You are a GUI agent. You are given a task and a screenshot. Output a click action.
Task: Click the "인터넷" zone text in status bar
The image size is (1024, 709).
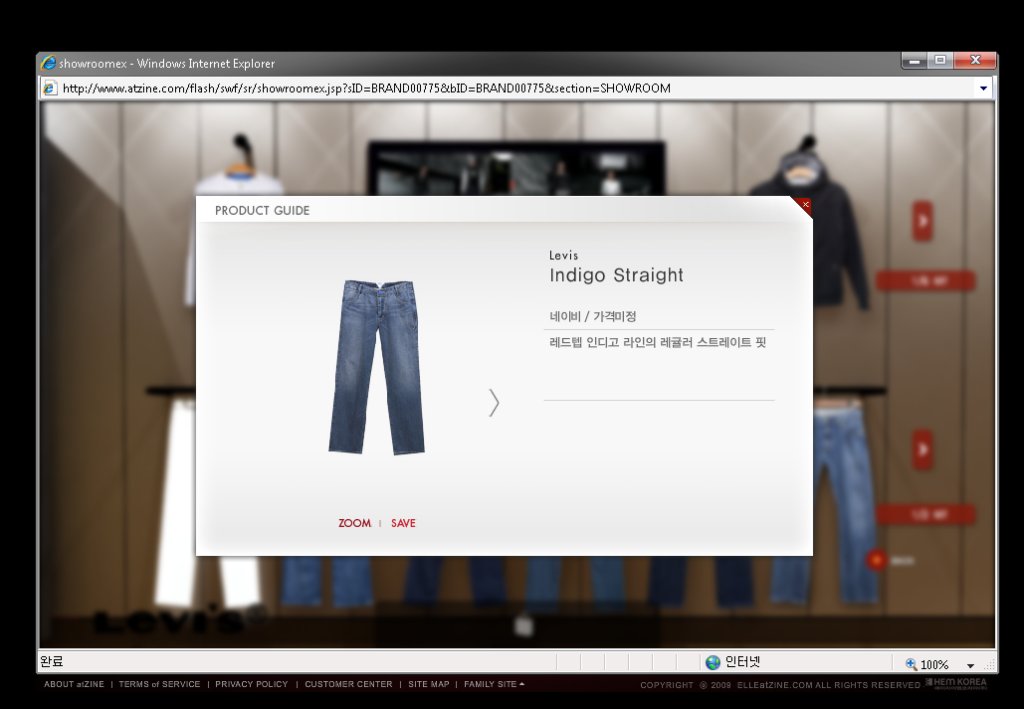click(x=743, y=662)
